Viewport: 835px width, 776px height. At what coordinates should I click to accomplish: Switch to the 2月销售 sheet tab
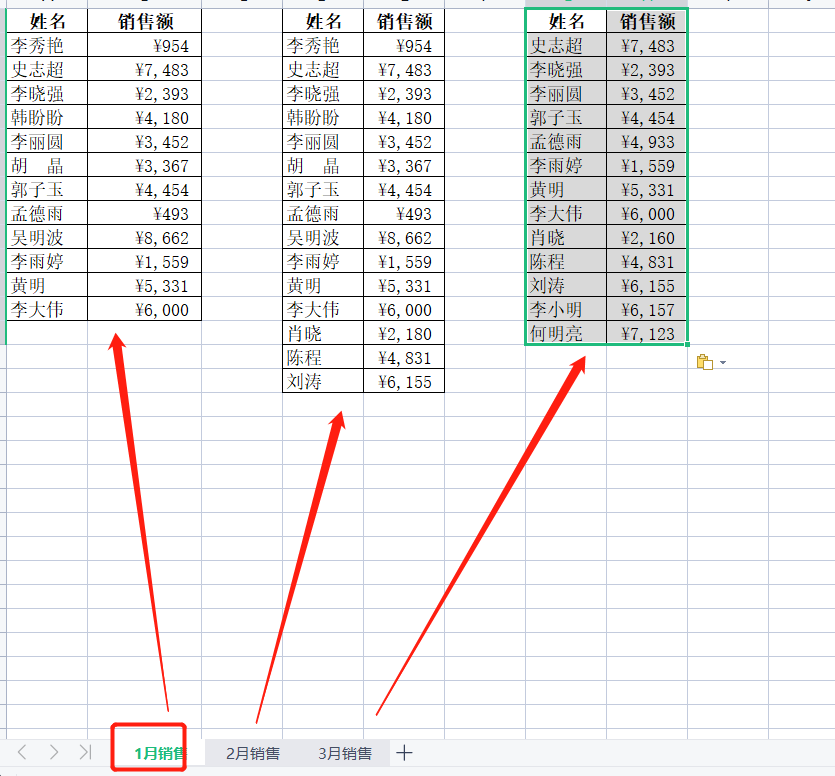[253, 753]
